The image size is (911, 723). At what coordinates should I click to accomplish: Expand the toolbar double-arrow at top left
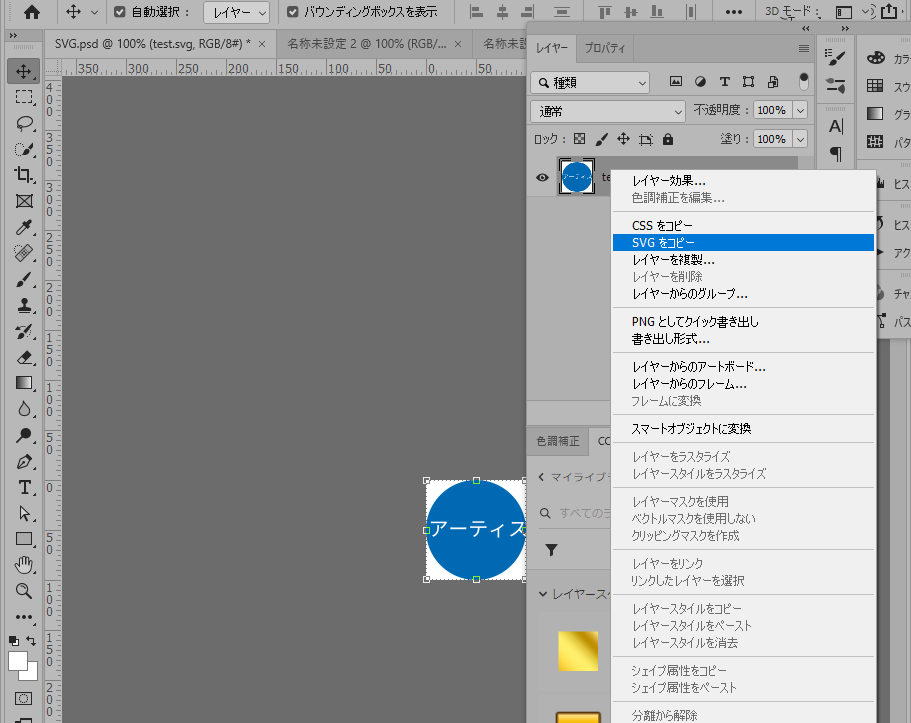click(13, 35)
